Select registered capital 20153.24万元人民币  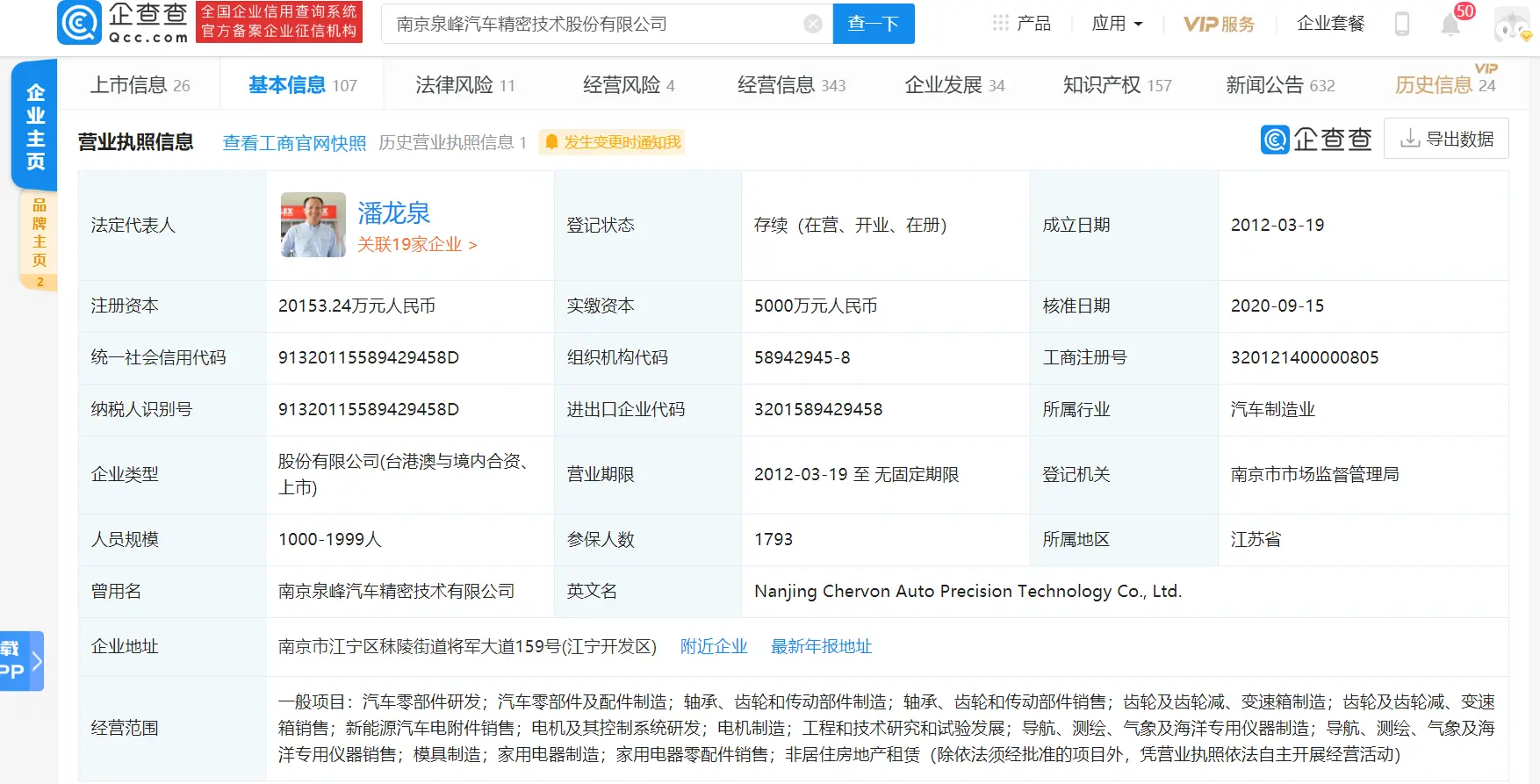[356, 306]
